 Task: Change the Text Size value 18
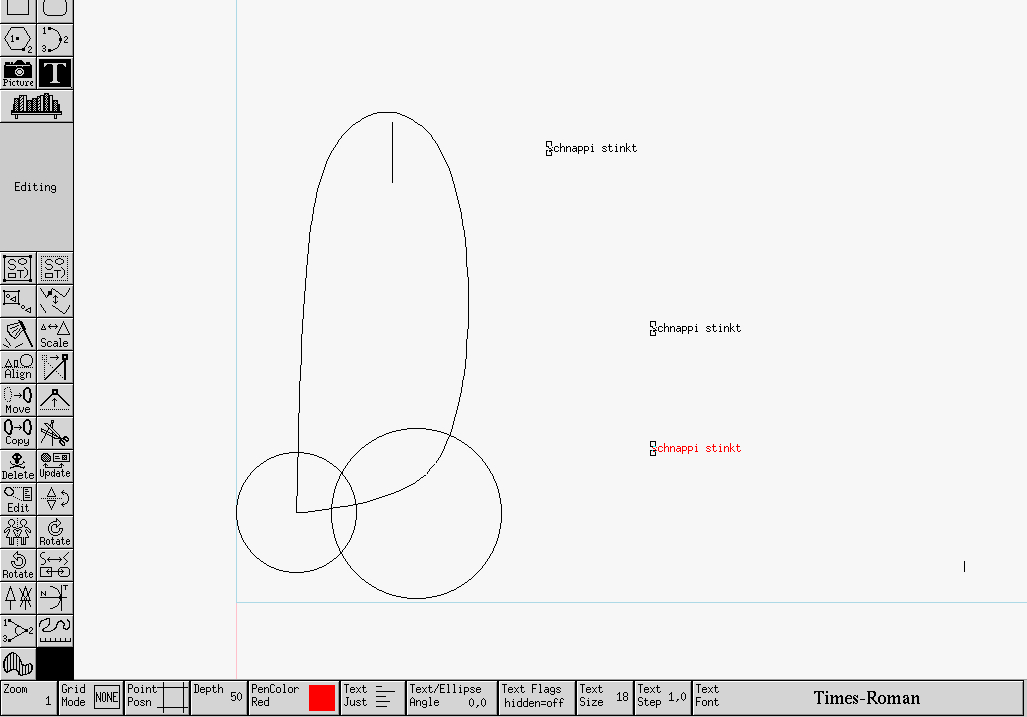(x=605, y=698)
